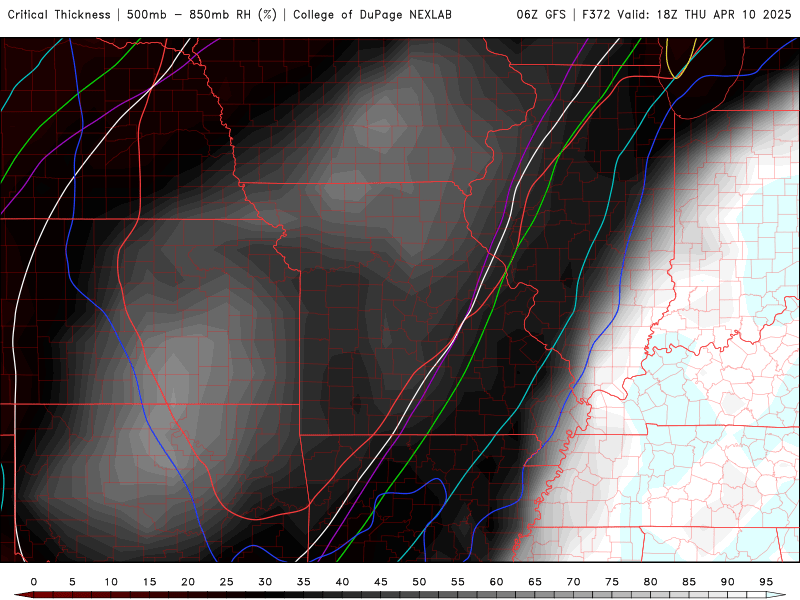
Task: Click the "06Z GFS" model run label
Action: point(541,15)
